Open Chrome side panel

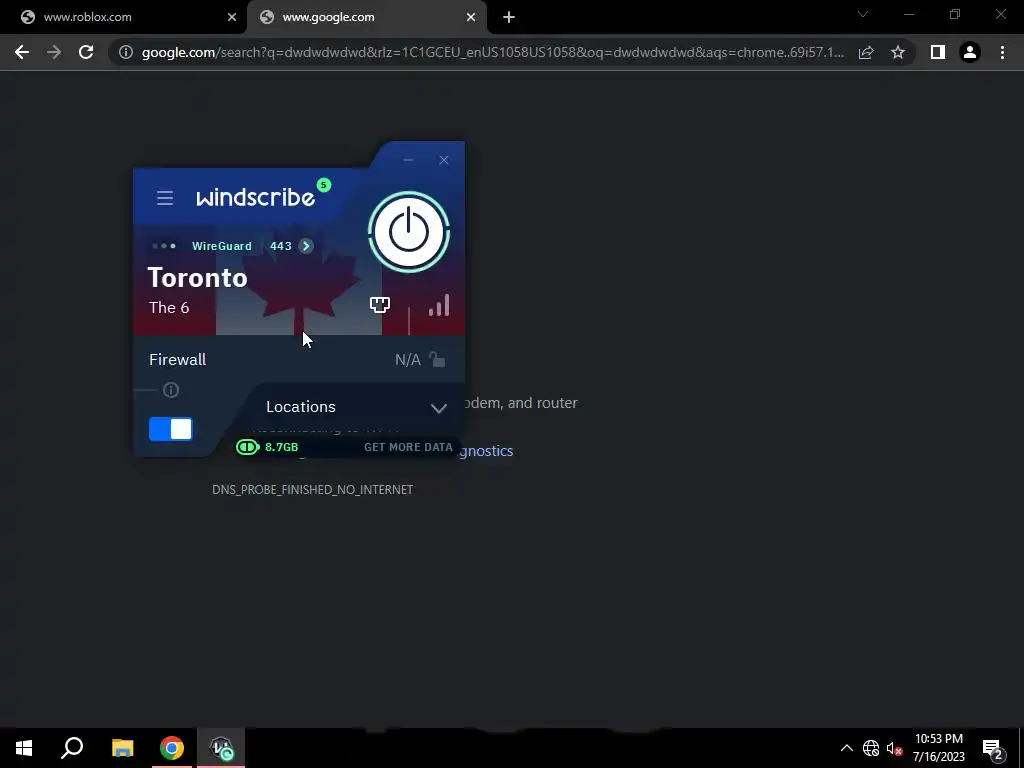tap(938, 52)
